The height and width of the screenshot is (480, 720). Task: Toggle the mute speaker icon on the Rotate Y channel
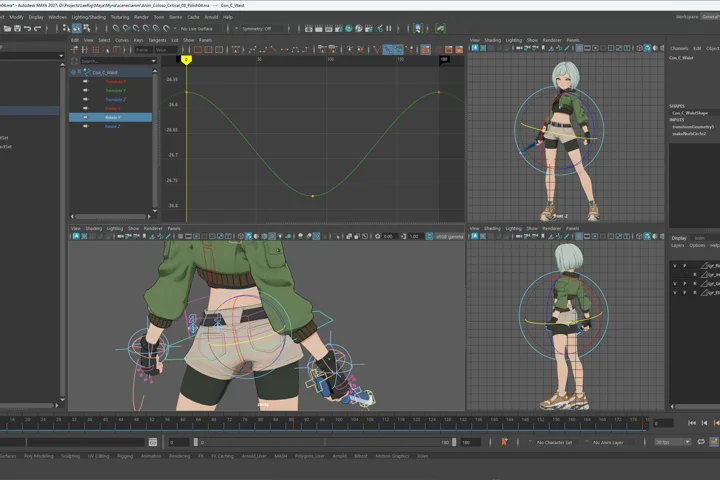click(x=86, y=117)
